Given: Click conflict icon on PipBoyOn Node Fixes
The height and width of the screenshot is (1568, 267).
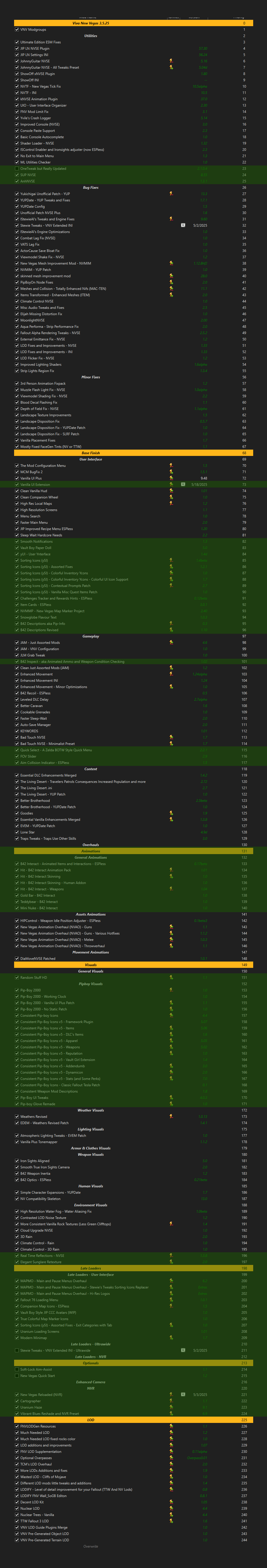Looking at the screenshot, I should tap(171, 282).
